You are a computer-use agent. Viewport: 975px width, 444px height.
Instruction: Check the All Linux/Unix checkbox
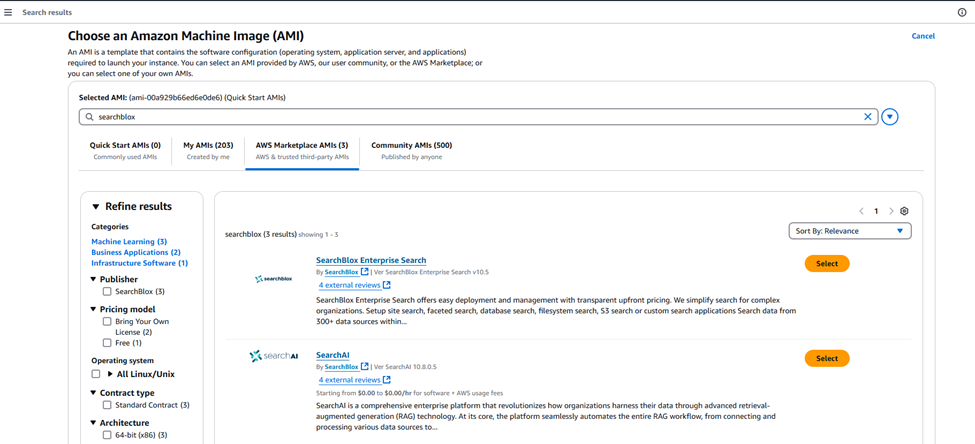pos(96,374)
